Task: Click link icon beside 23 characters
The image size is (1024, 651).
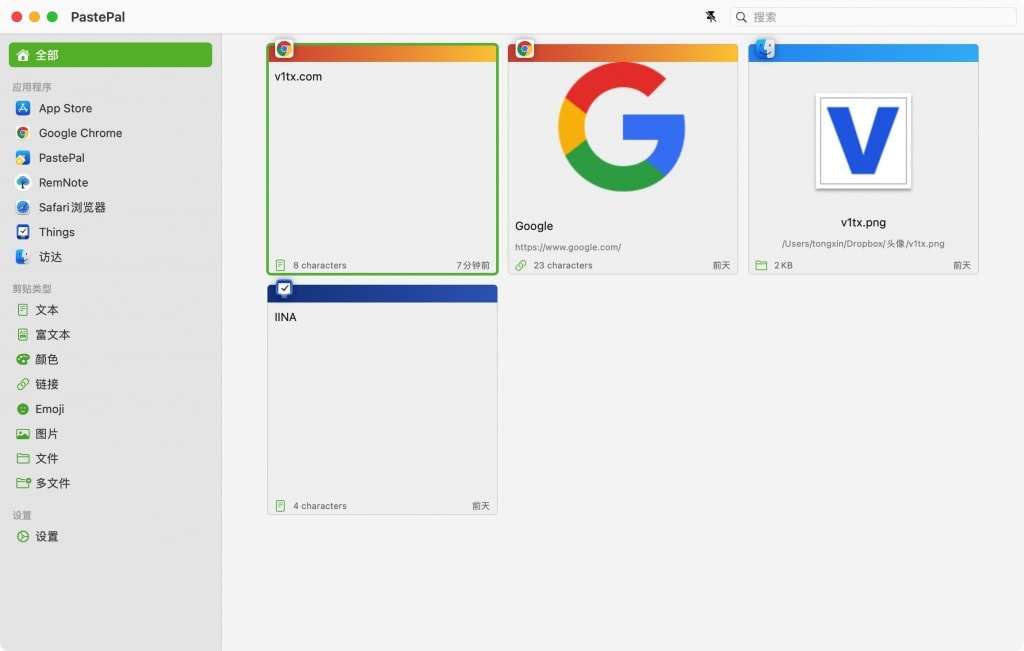Action: 520,266
